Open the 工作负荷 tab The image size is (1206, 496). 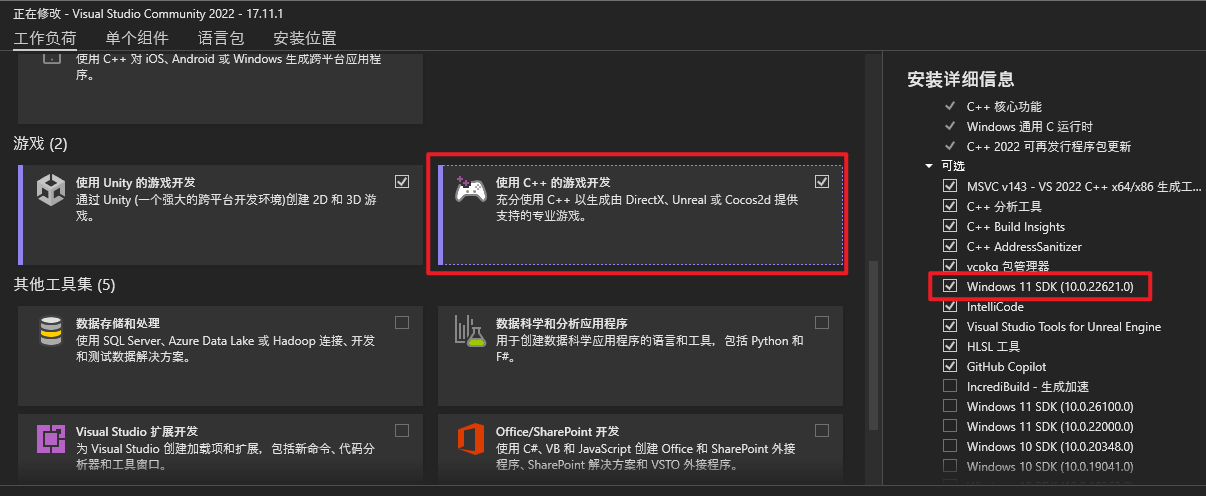(45, 38)
